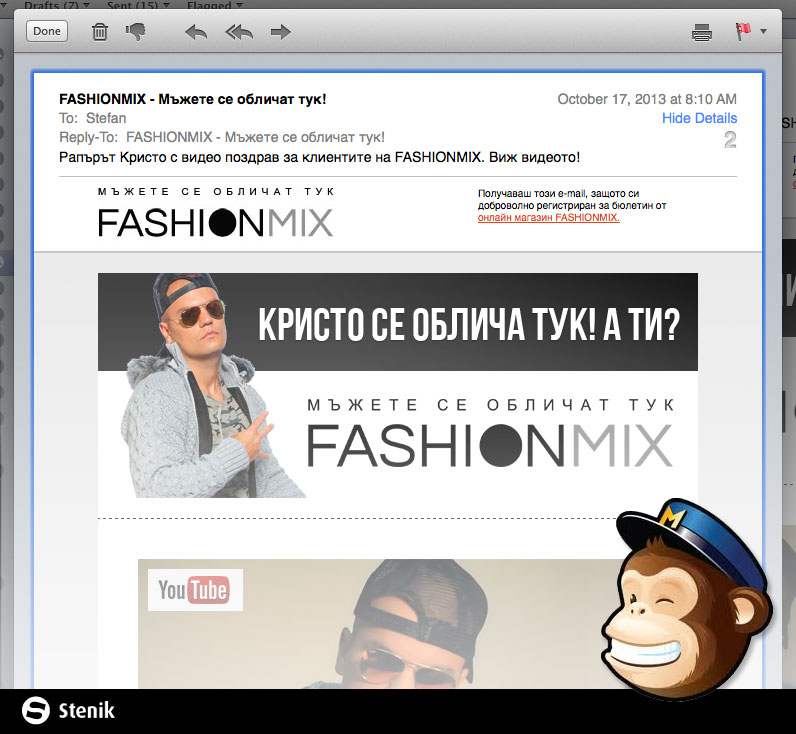This screenshot has width=796, height=734.
Task: Click the FASHIONMIX header logo
Action: point(216,212)
